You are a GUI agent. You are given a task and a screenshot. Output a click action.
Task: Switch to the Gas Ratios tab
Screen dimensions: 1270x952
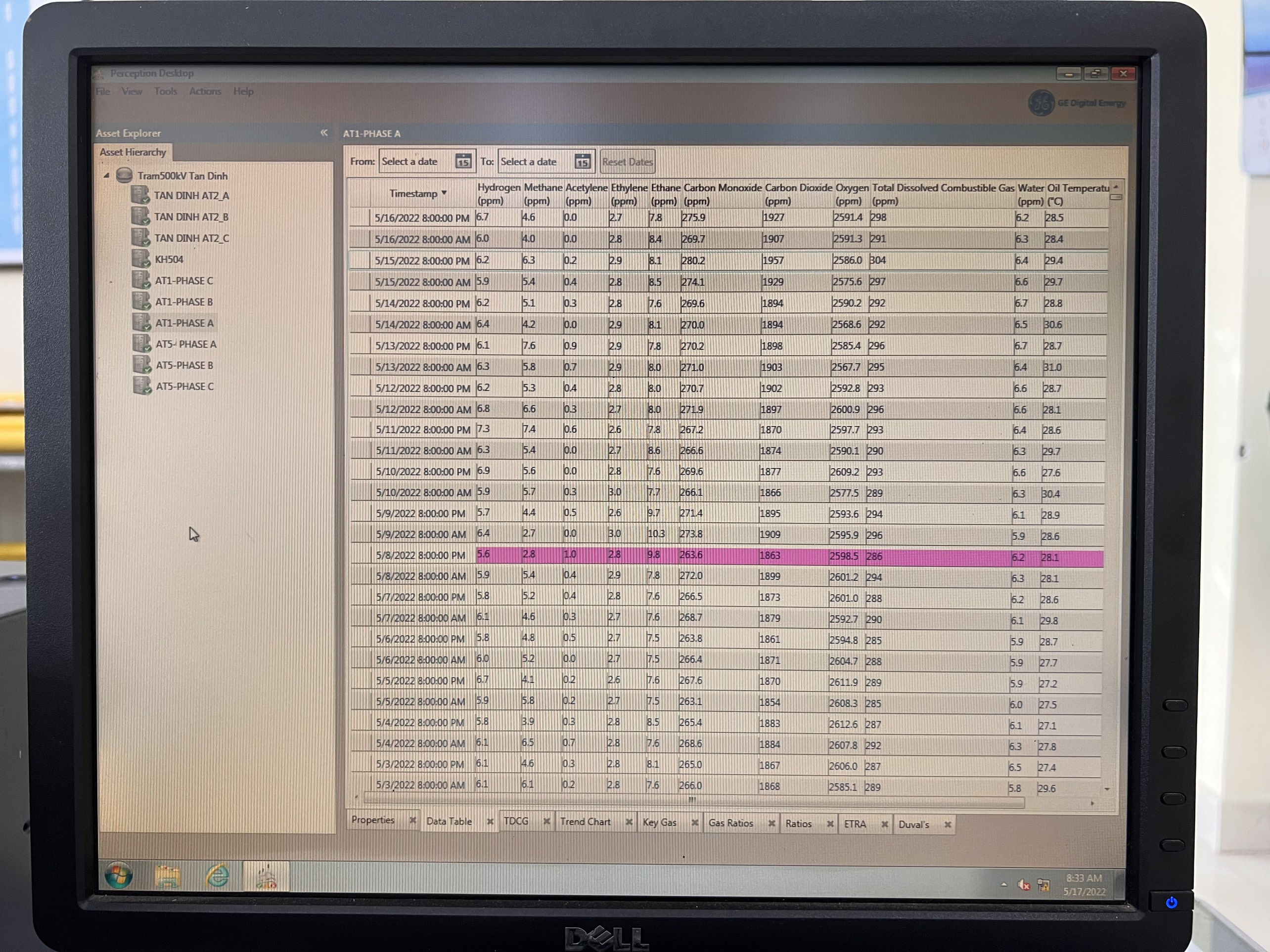click(730, 823)
